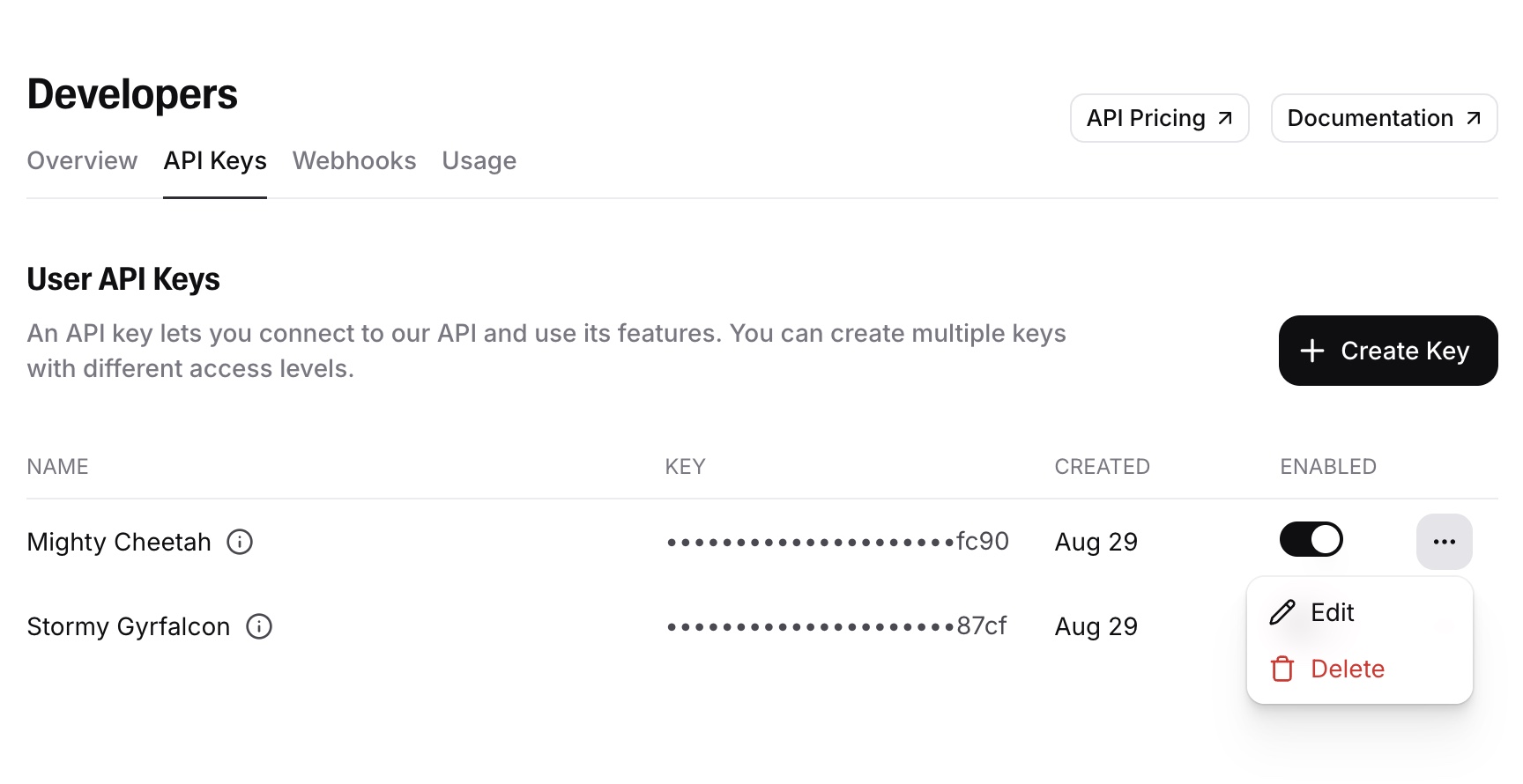
Task: Click the external link arrow on API Pricing
Action: pyautogui.click(x=1225, y=116)
